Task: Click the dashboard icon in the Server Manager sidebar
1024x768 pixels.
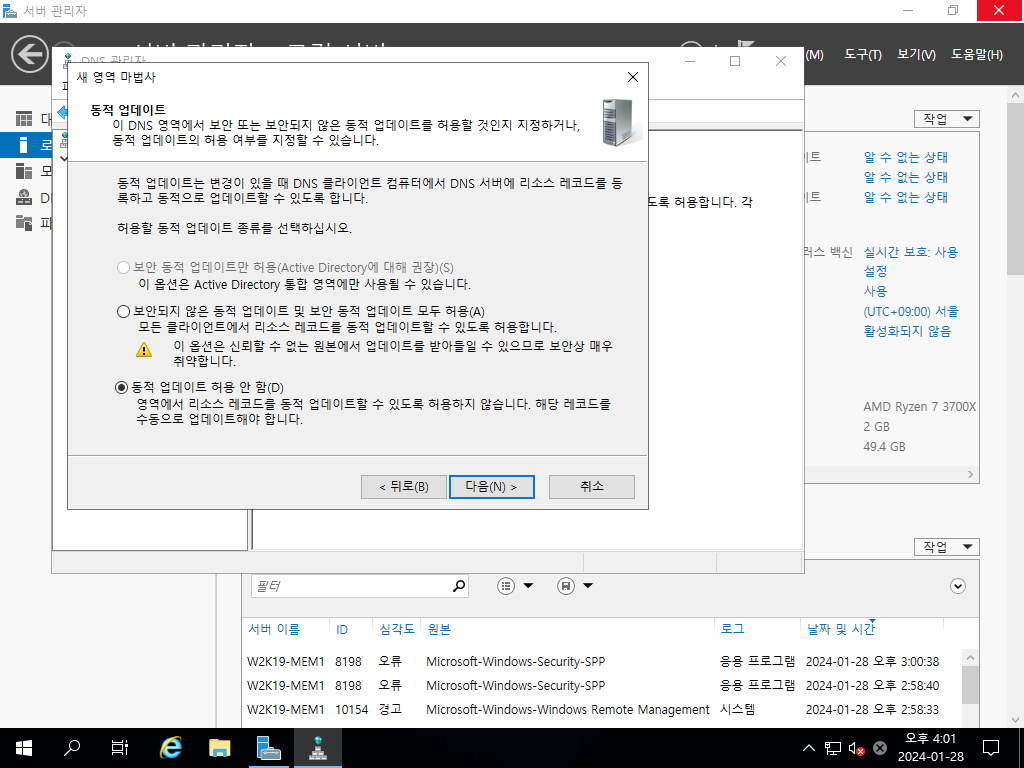Action: click(x=24, y=119)
